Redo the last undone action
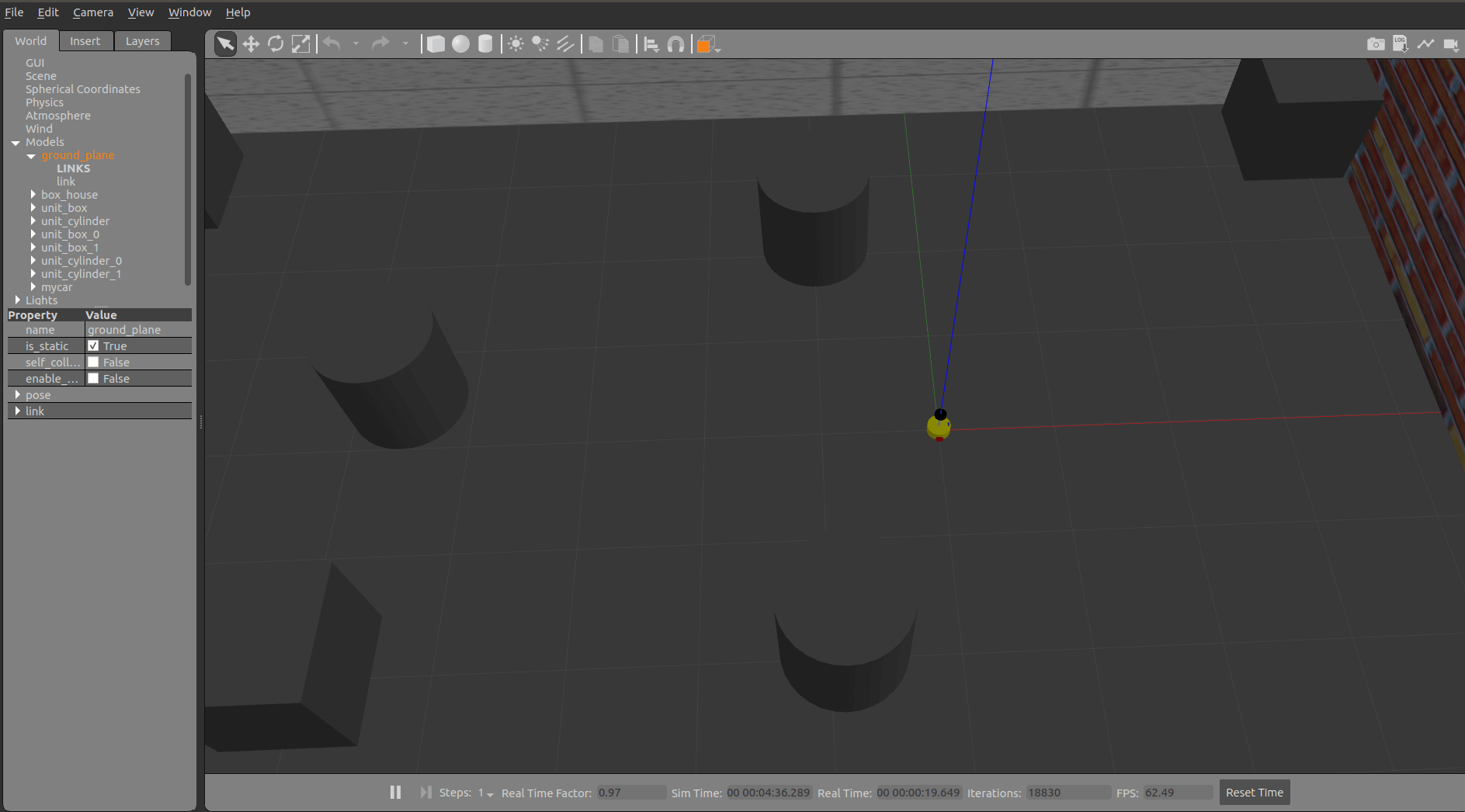Viewport: 1465px width, 812px height. coord(380,43)
